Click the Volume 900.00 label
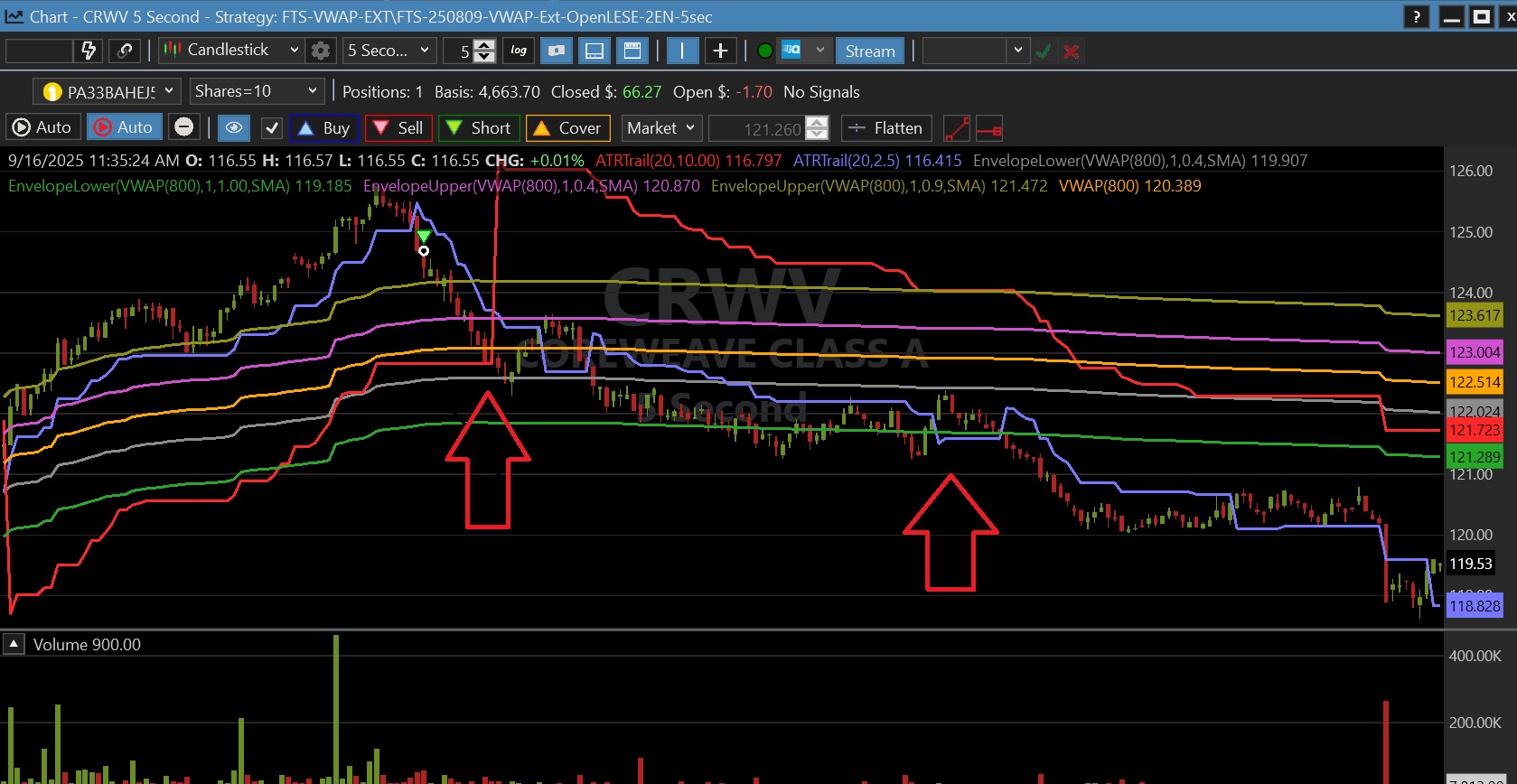Viewport: 1517px width, 784px height. pos(87,645)
